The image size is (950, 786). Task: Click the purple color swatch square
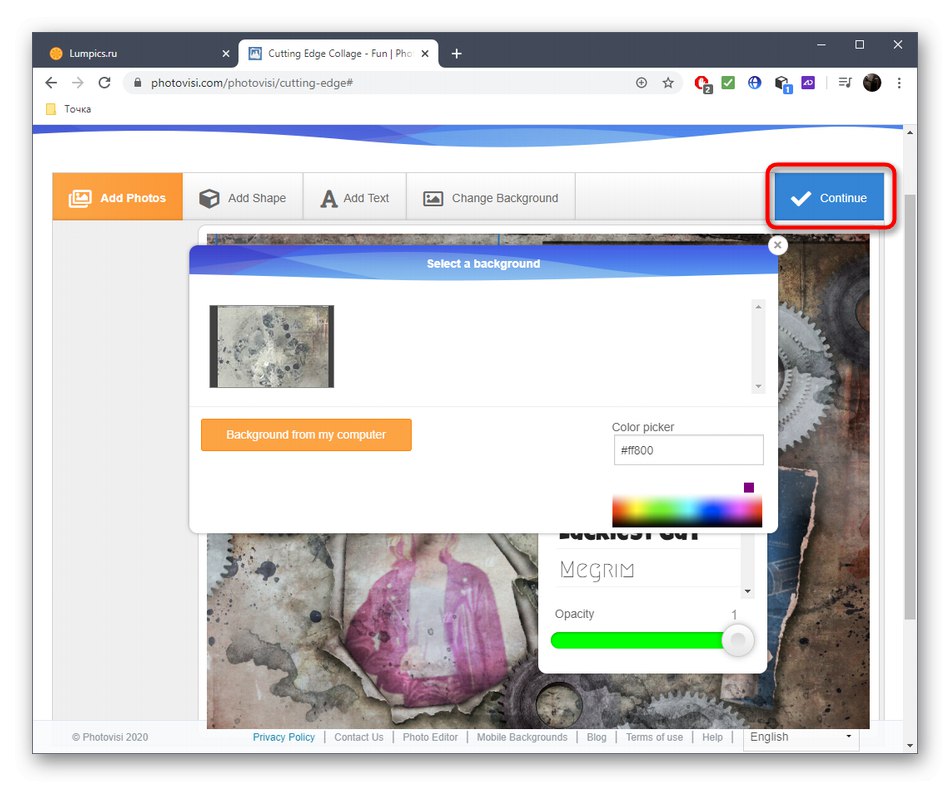[749, 487]
